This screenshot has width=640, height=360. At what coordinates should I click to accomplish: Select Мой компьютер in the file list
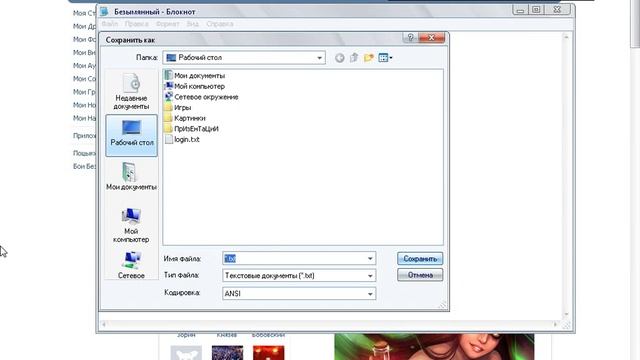[x=195, y=86]
